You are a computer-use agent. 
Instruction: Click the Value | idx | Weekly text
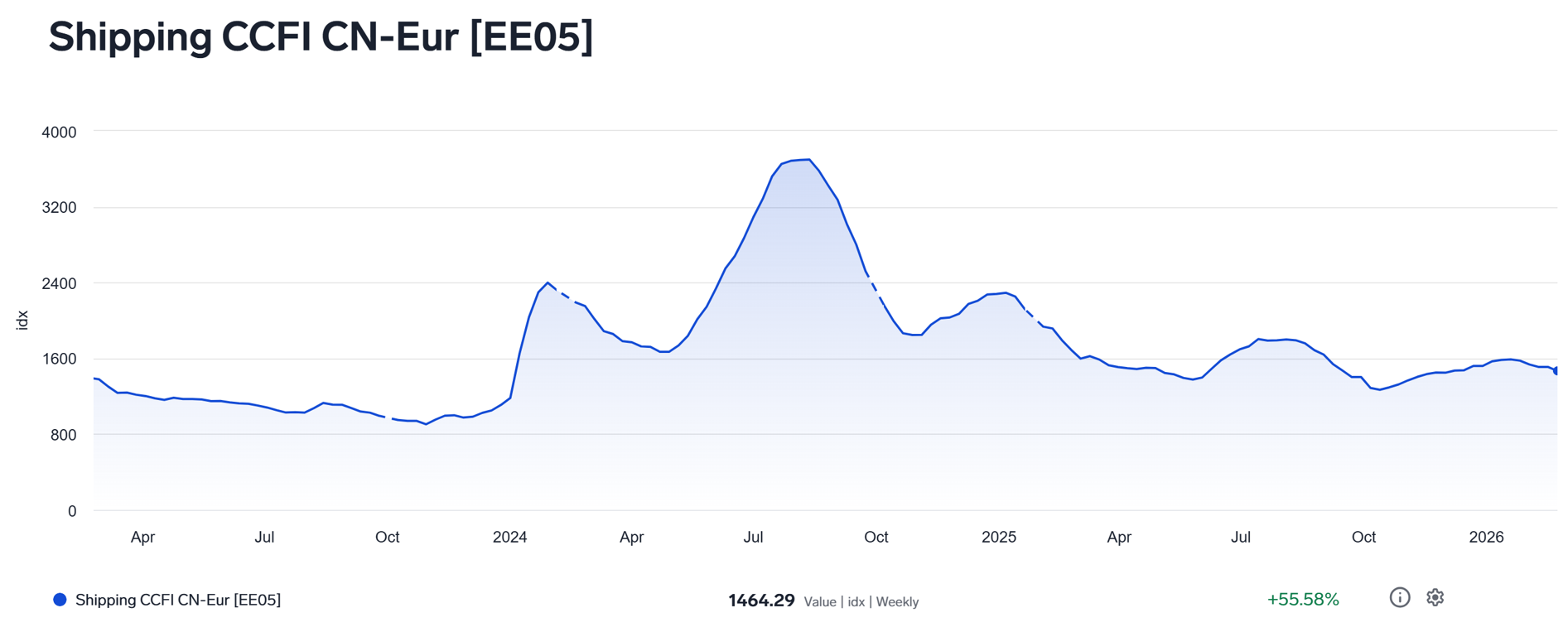tap(861, 602)
